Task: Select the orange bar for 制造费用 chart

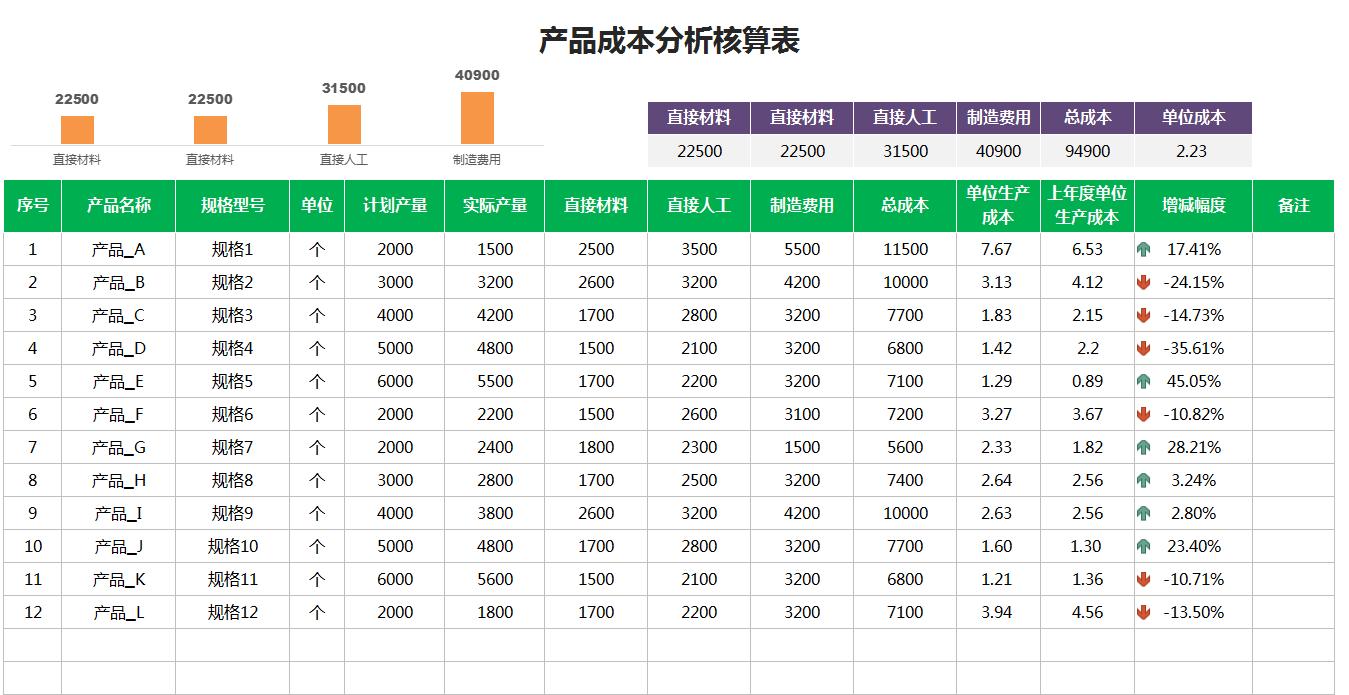Action: tap(477, 117)
